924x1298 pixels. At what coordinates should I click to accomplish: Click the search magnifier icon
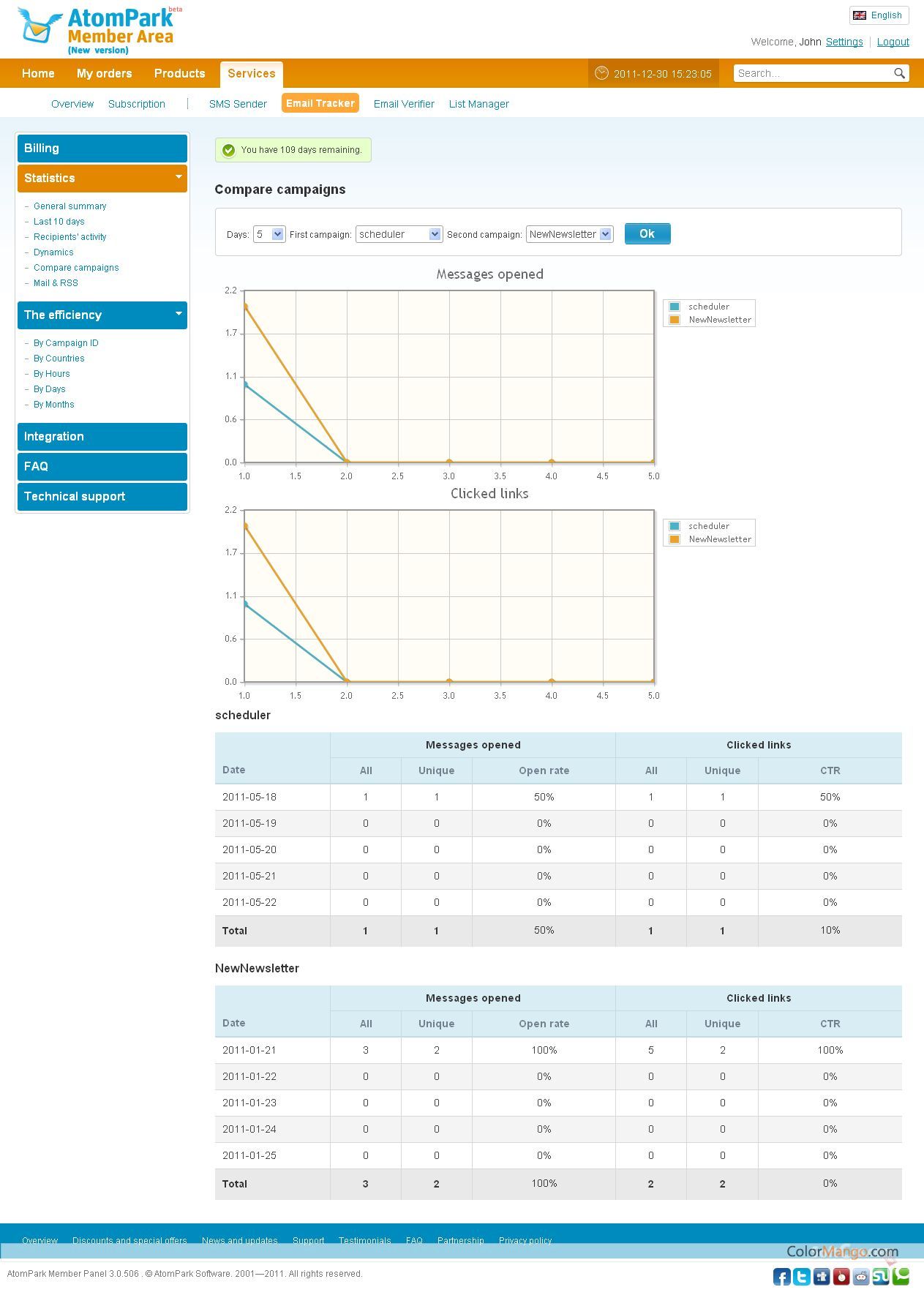click(x=899, y=73)
